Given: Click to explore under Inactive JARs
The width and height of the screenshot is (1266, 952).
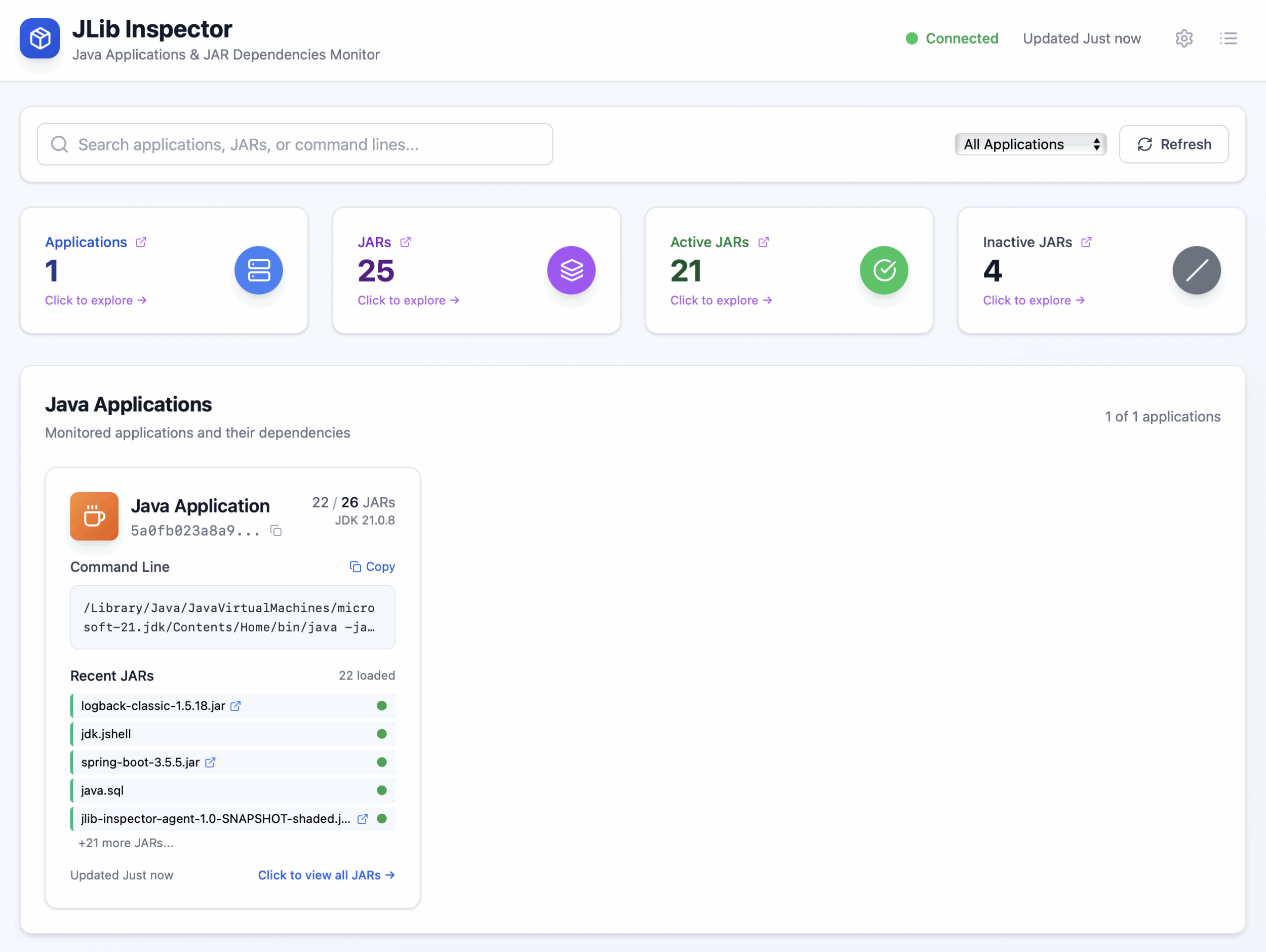Looking at the screenshot, I should click(1033, 301).
